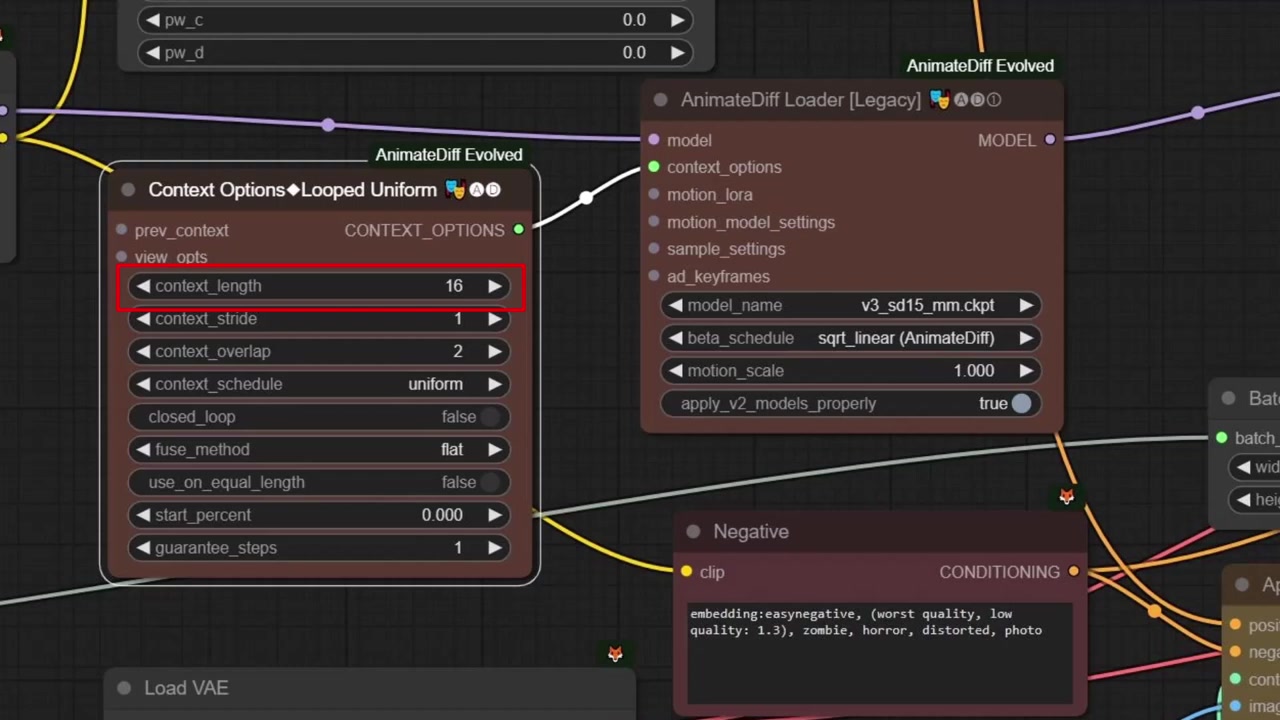Image resolution: width=1280 pixels, height=720 pixels.
Task: Select next model_name option arrow
Action: (1025, 305)
